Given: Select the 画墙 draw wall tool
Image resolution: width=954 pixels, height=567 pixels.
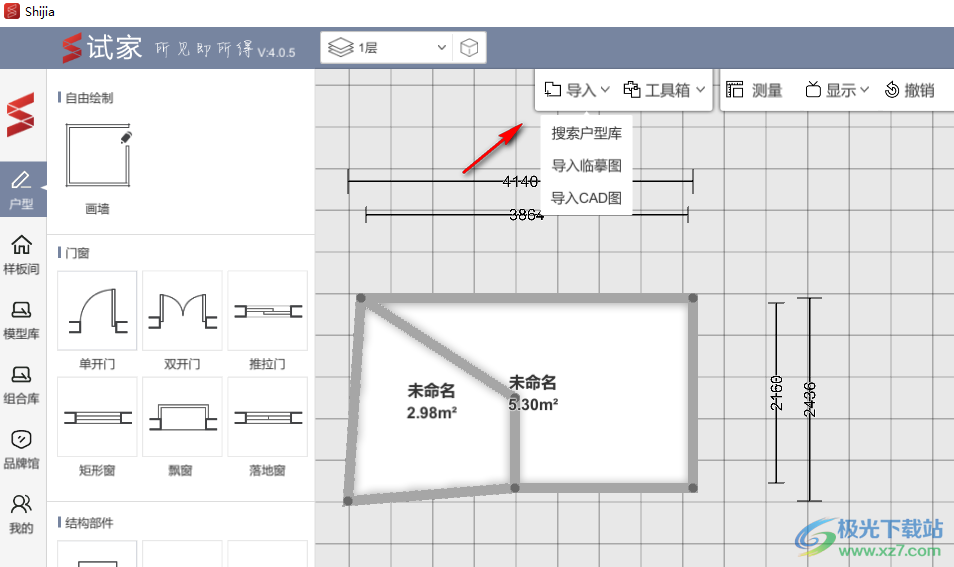Looking at the screenshot, I should [97, 155].
